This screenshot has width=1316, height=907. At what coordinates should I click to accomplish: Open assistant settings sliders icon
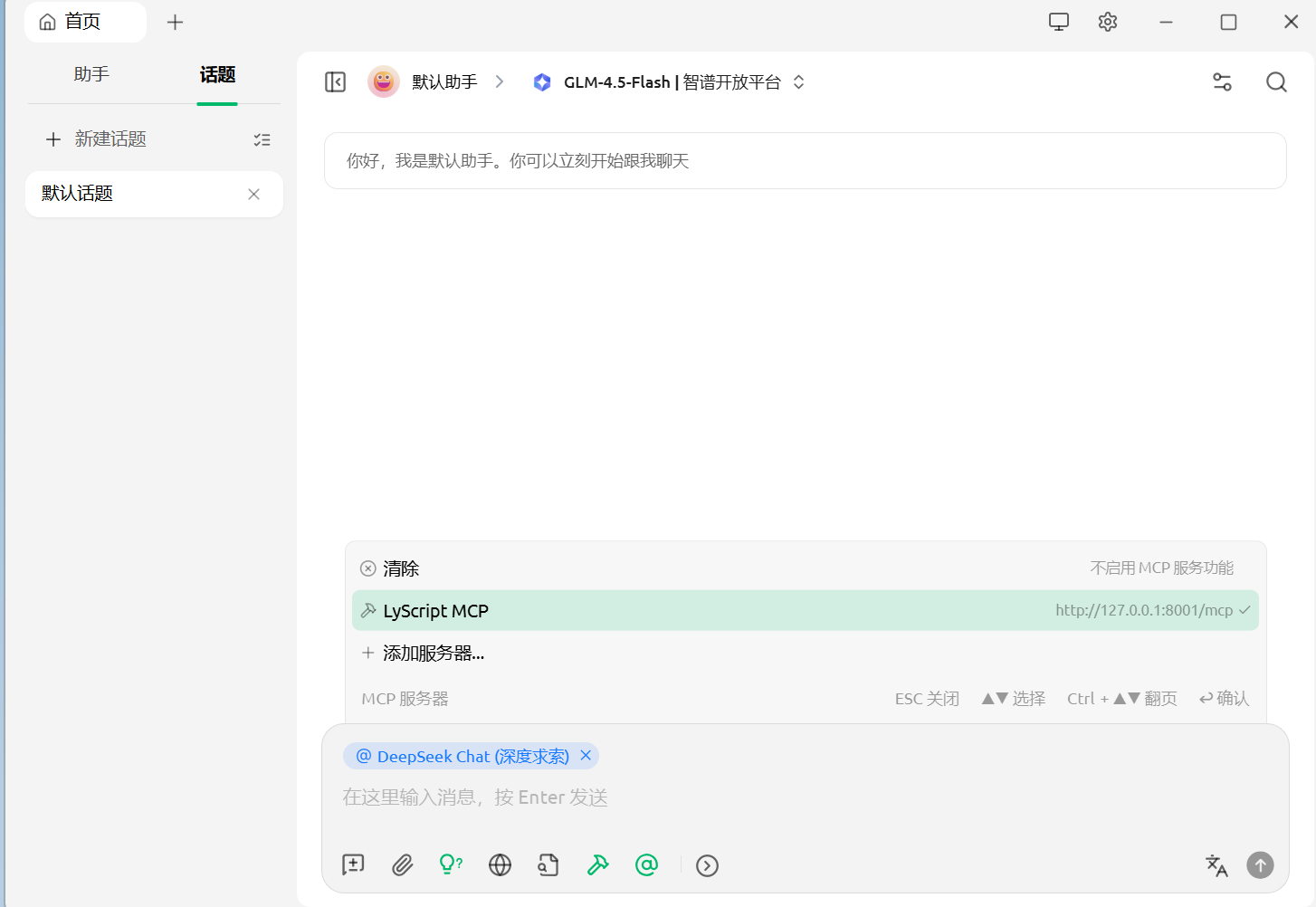(x=1222, y=82)
